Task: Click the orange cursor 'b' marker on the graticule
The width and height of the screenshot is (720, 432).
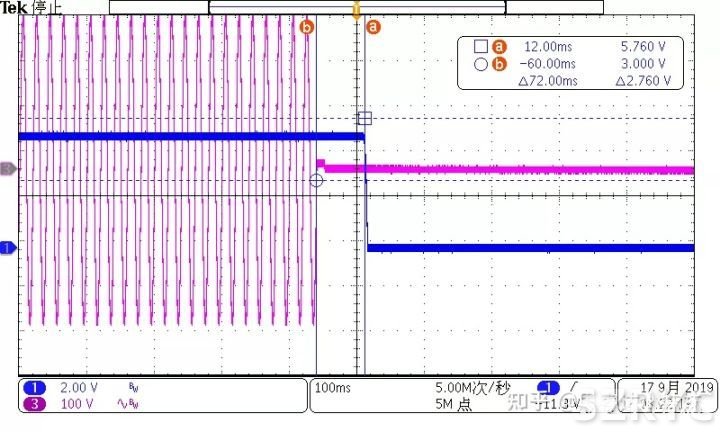Action: [307, 27]
